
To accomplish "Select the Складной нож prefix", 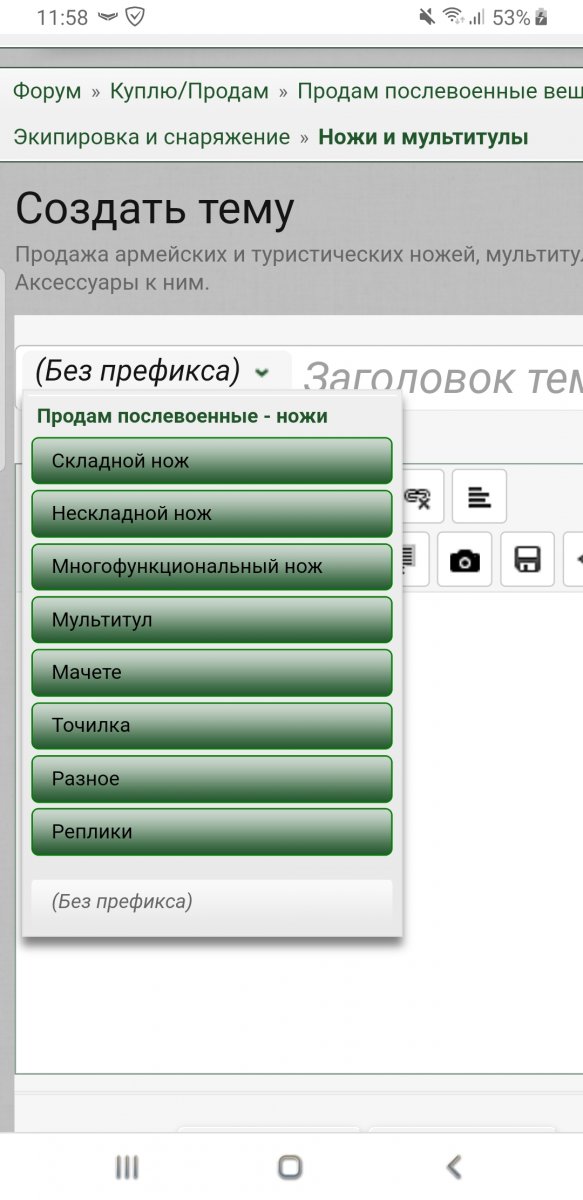I will [212, 461].
